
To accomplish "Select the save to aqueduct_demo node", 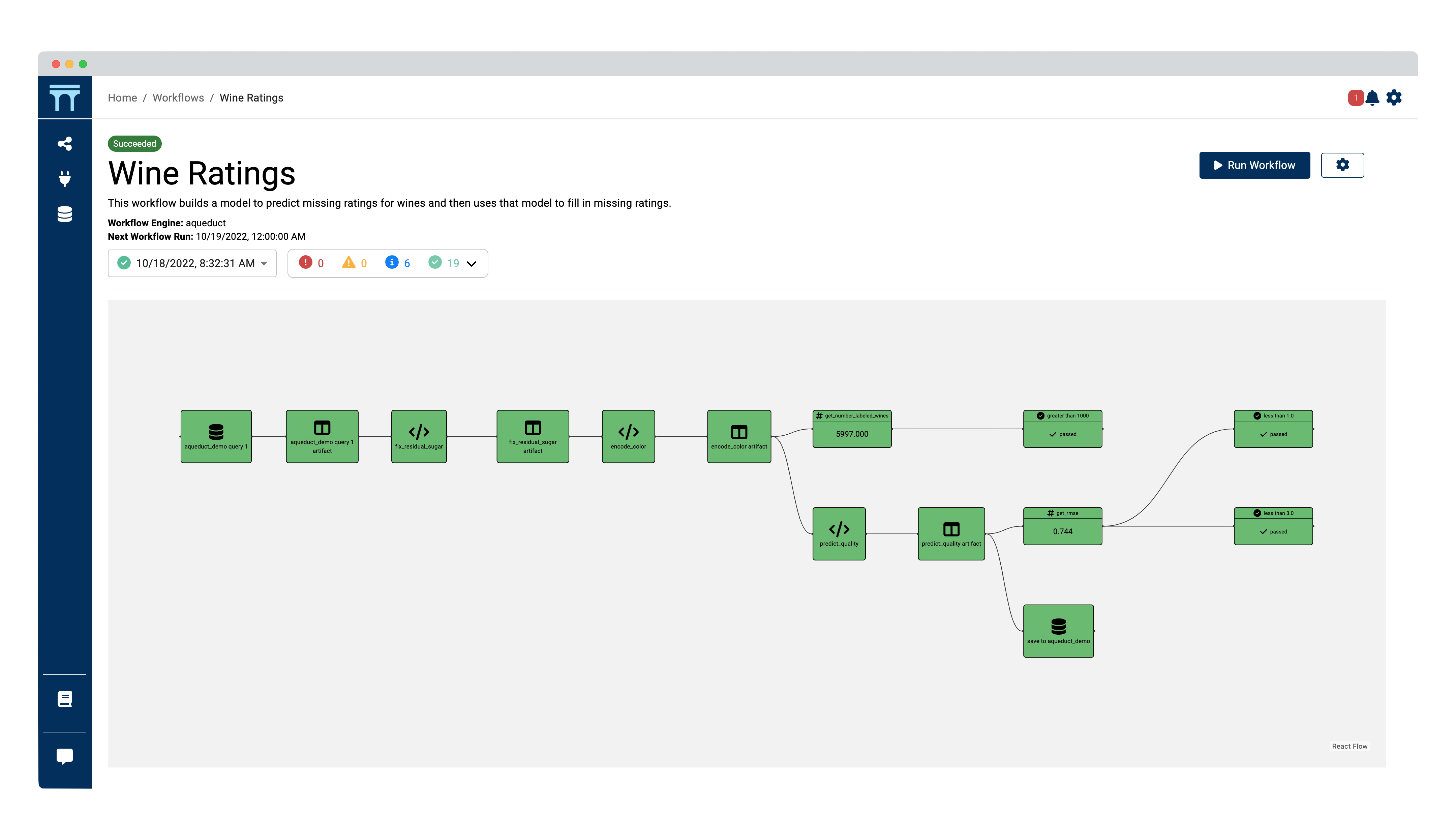I will point(1059,631).
